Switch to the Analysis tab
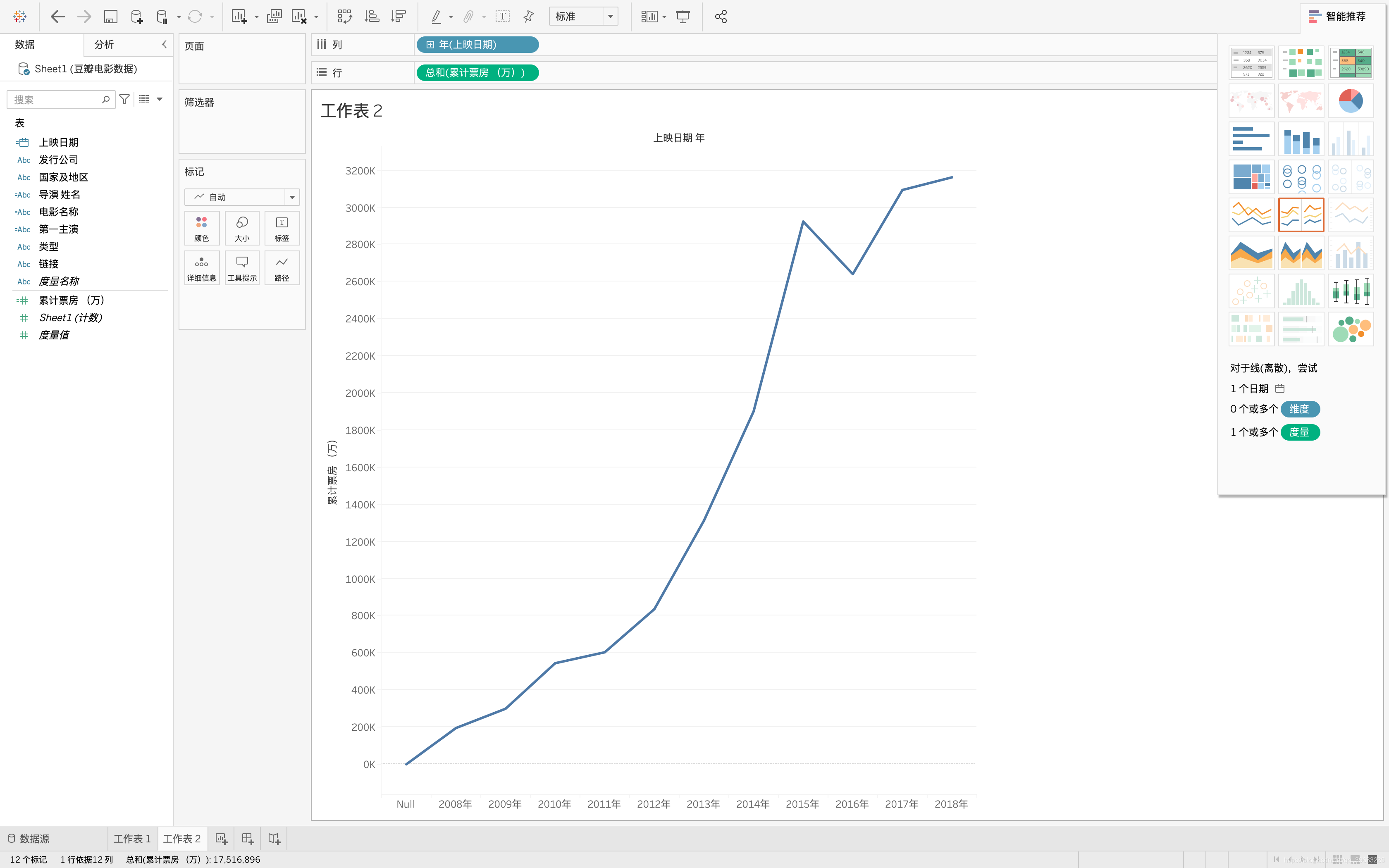The height and width of the screenshot is (868, 1389). (104, 44)
